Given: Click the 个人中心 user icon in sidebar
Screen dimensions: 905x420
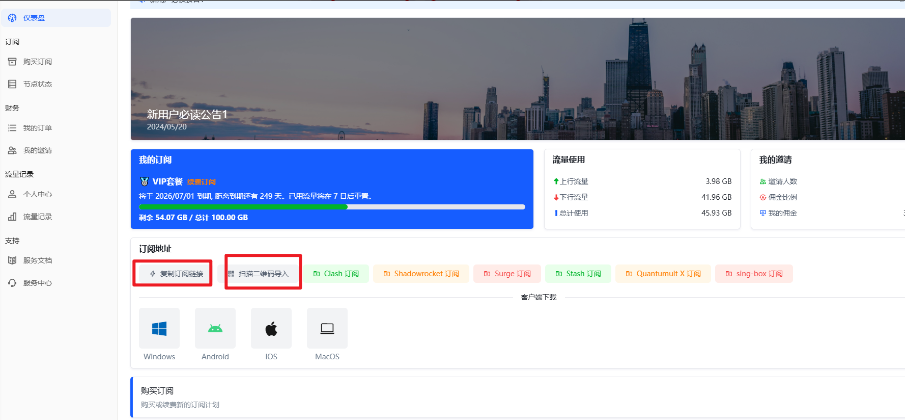Looking at the screenshot, I should (12, 194).
